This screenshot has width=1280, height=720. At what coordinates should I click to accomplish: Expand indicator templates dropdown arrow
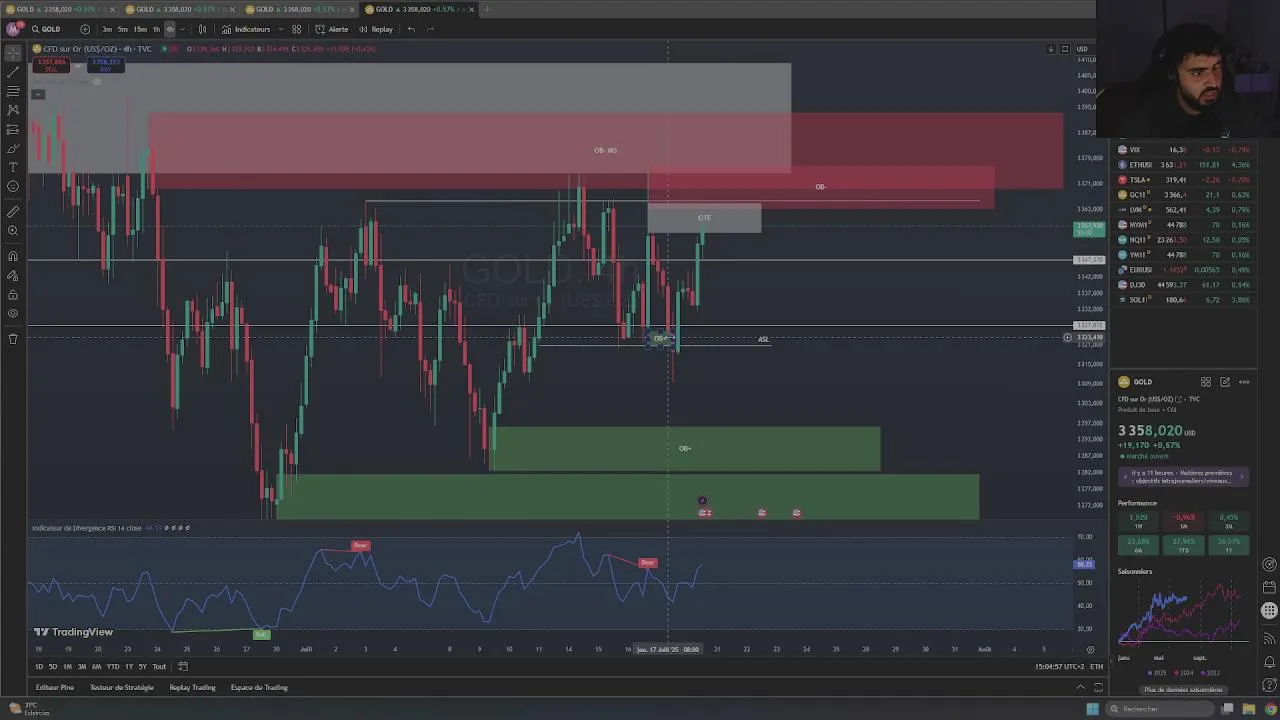pos(279,29)
